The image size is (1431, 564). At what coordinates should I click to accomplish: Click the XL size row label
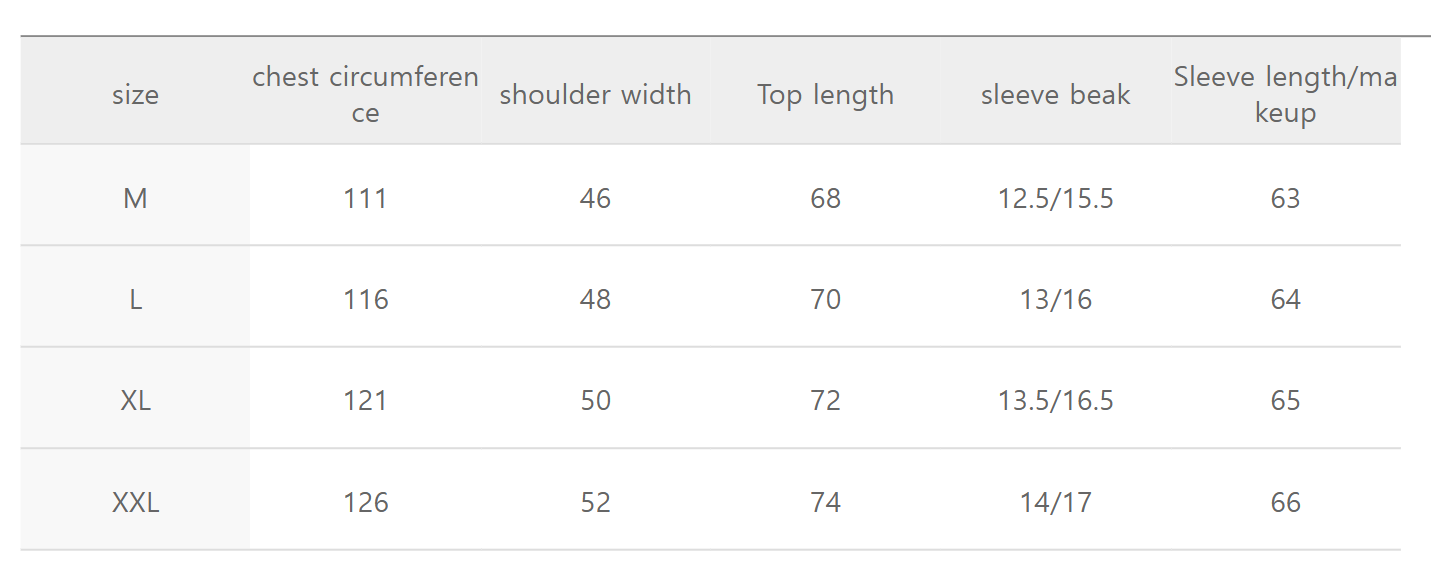pos(135,400)
